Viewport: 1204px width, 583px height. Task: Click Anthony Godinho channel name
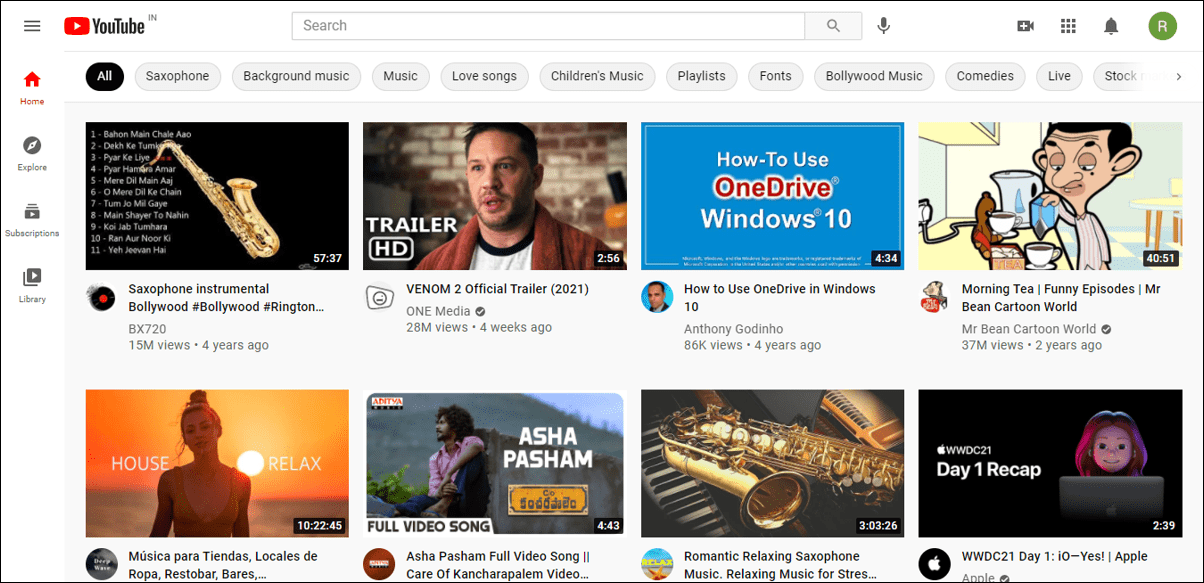[x=733, y=328]
